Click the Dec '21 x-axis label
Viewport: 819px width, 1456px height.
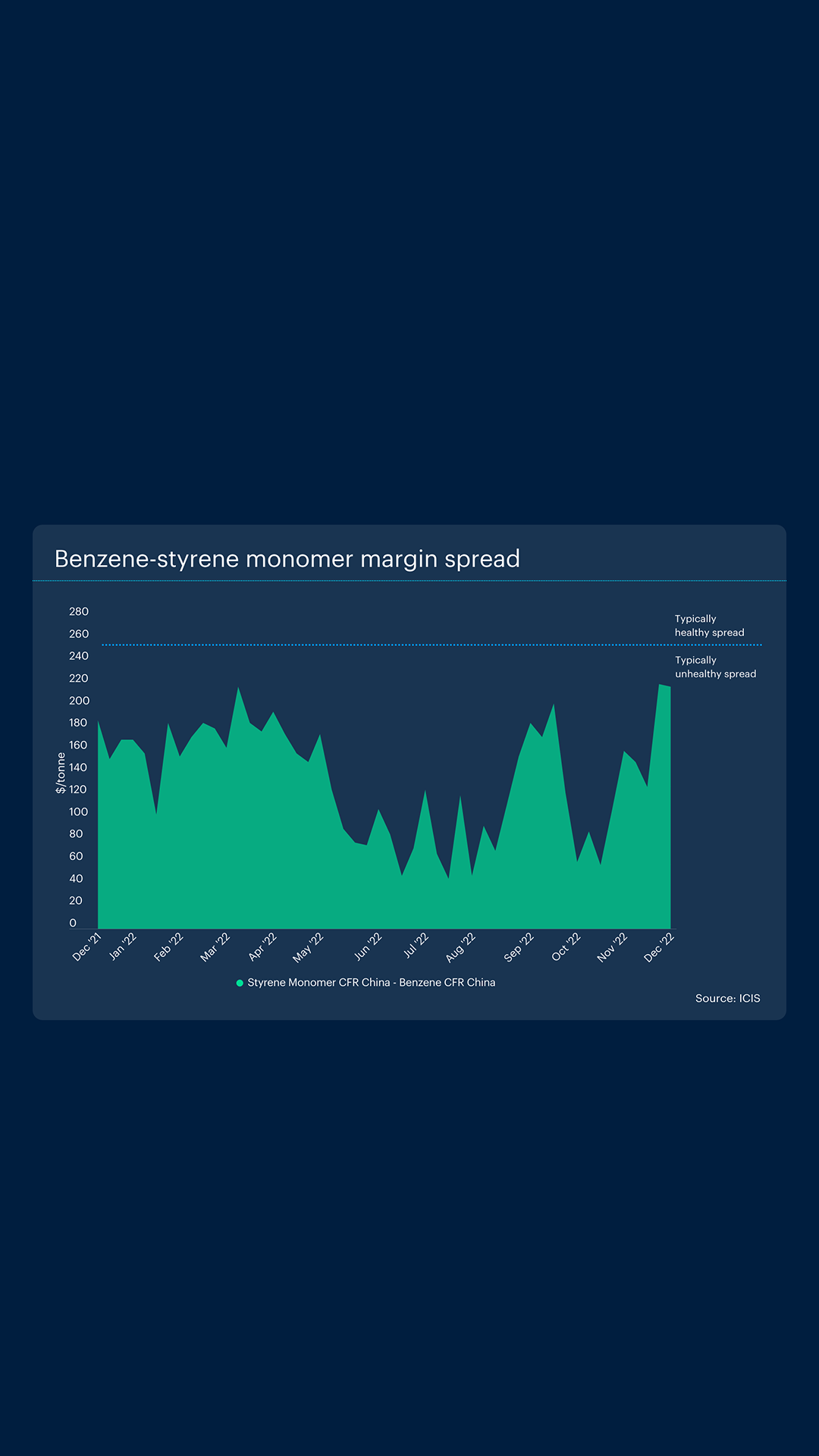tap(86, 947)
